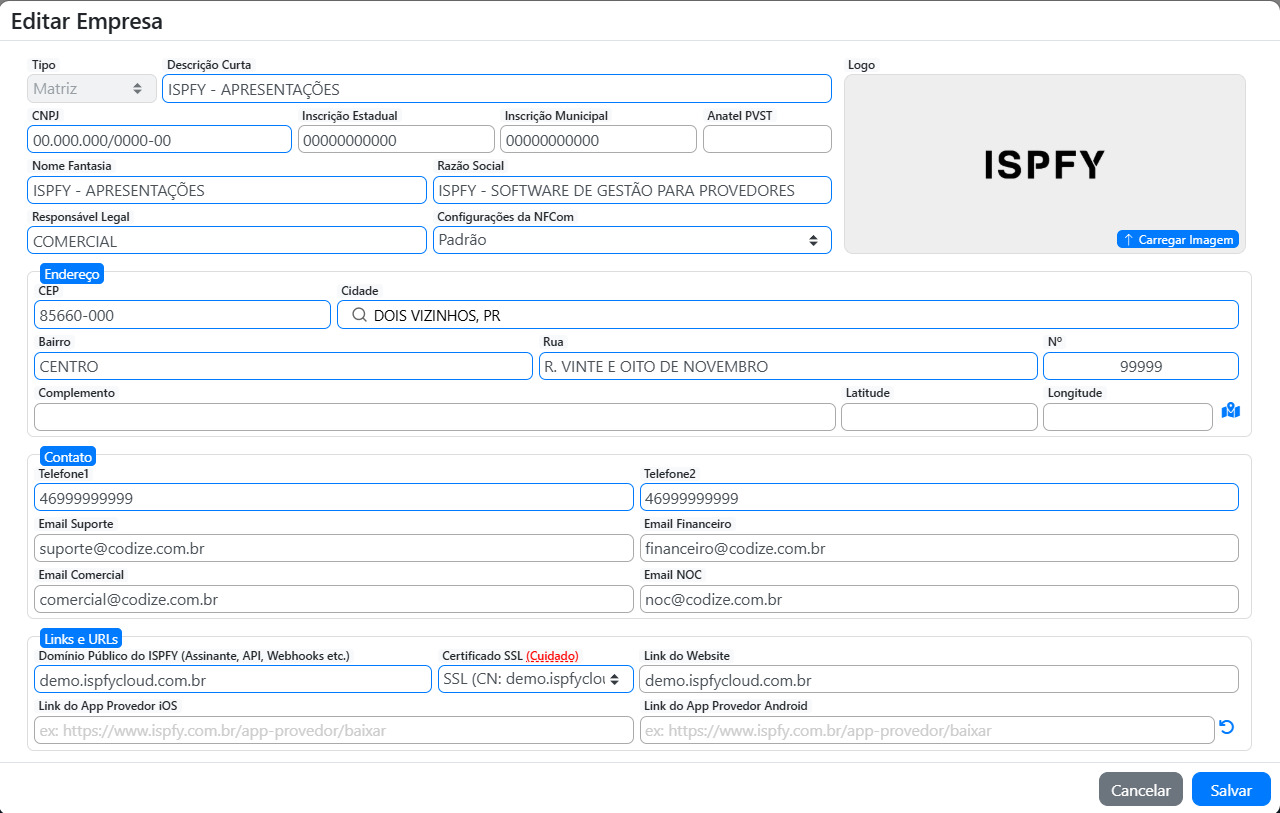Click the ISPFY logo preview area

click(1045, 160)
